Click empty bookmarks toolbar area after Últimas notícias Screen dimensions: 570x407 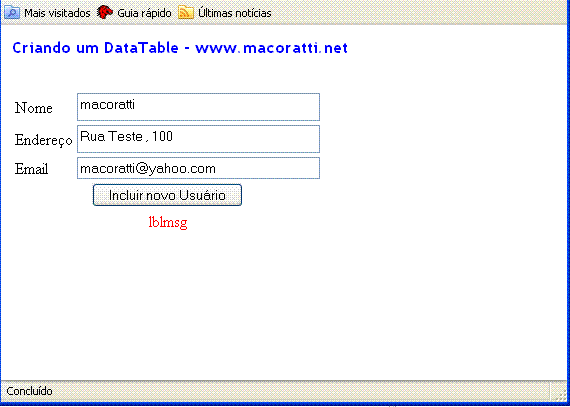click(x=418, y=13)
